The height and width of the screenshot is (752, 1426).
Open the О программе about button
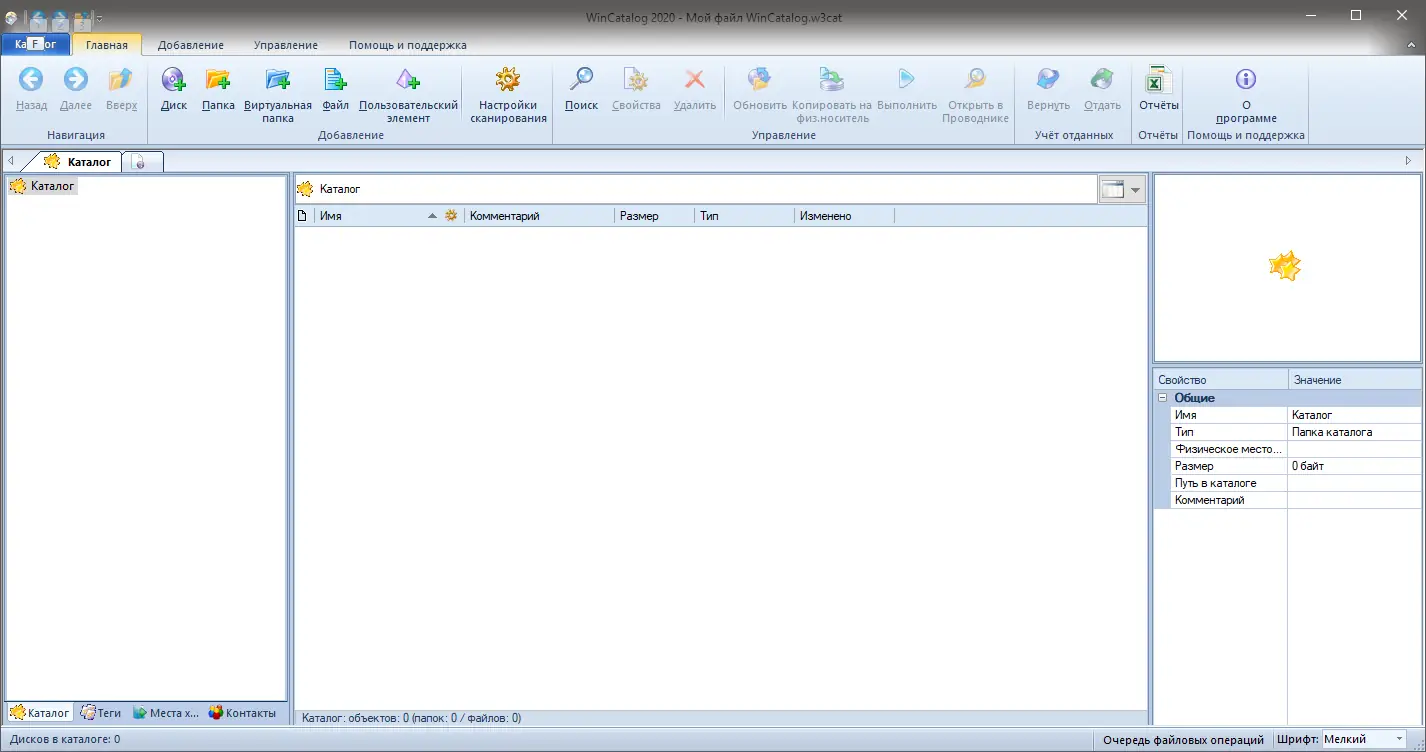pyautogui.click(x=1245, y=95)
